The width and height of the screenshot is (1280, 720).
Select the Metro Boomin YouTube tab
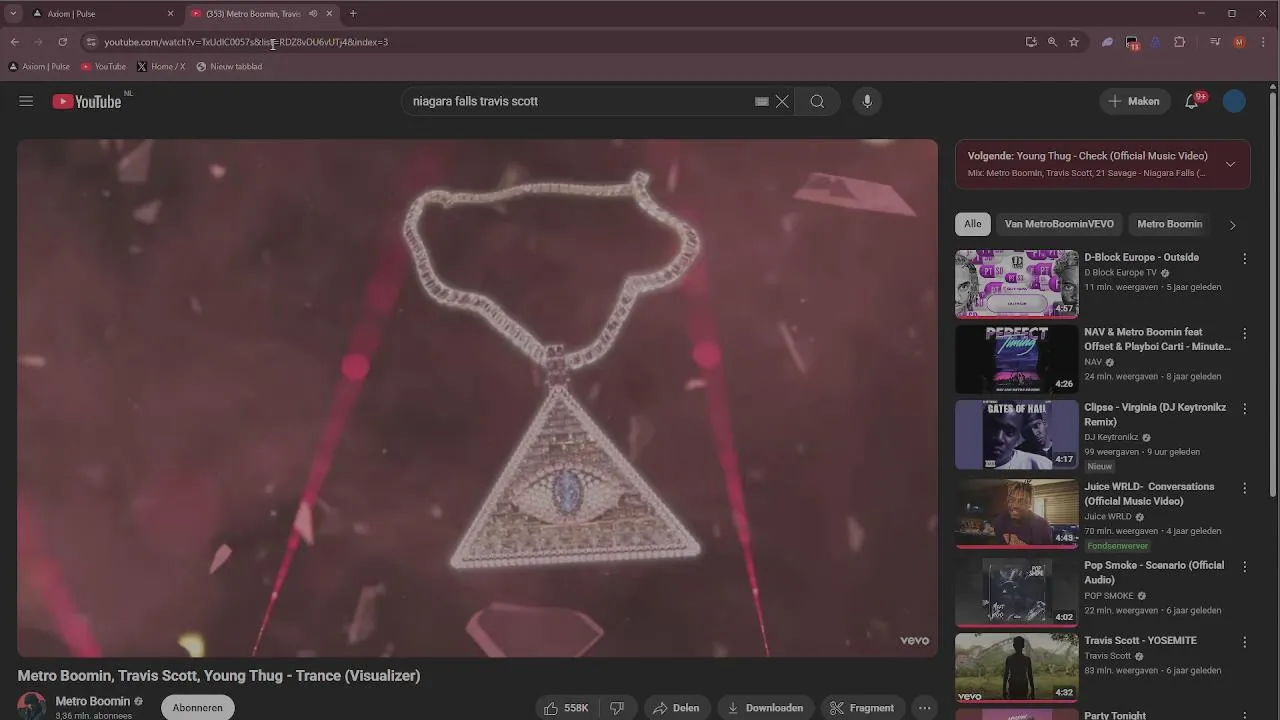click(262, 14)
